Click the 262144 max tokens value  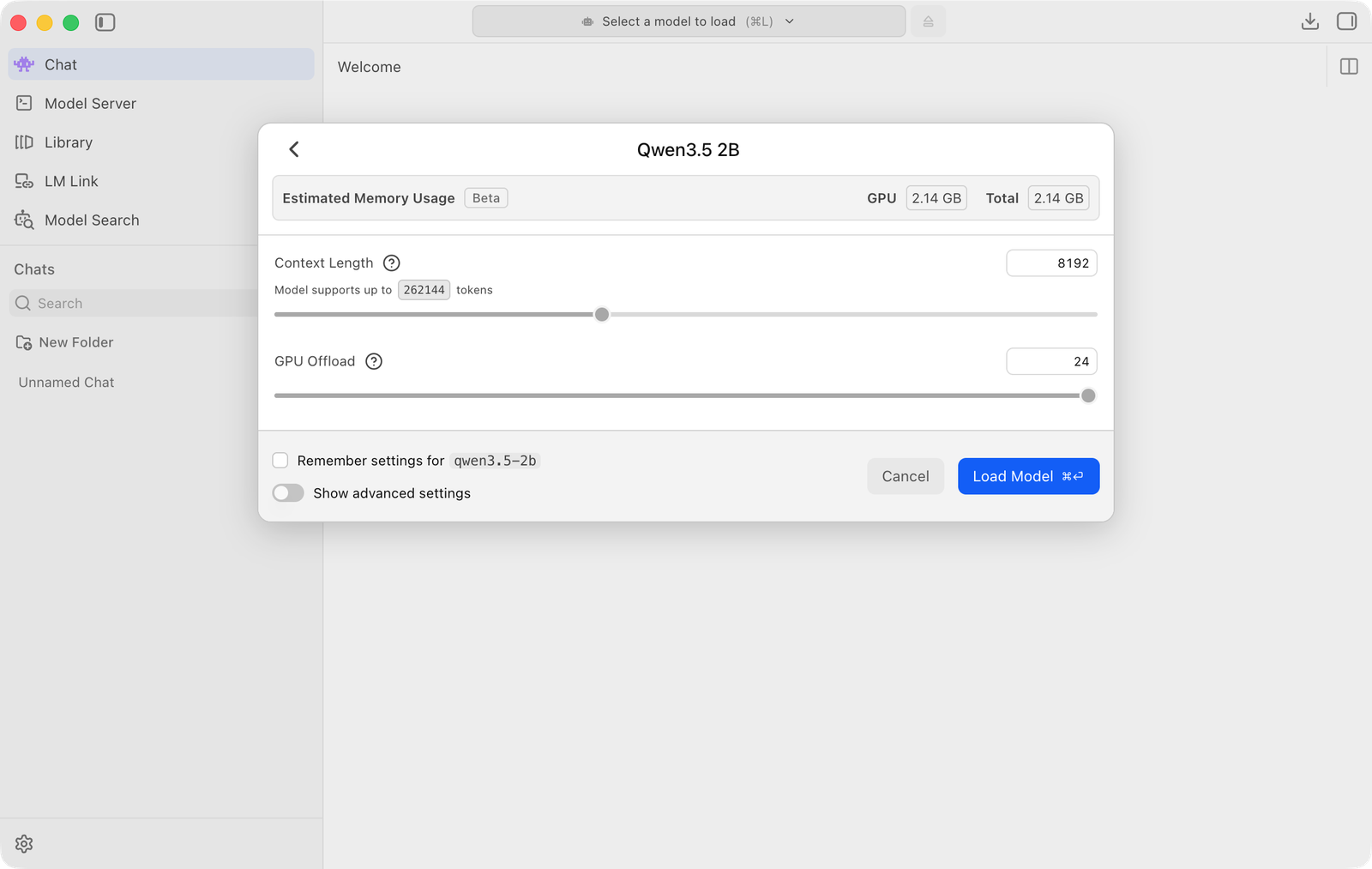[x=424, y=290]
